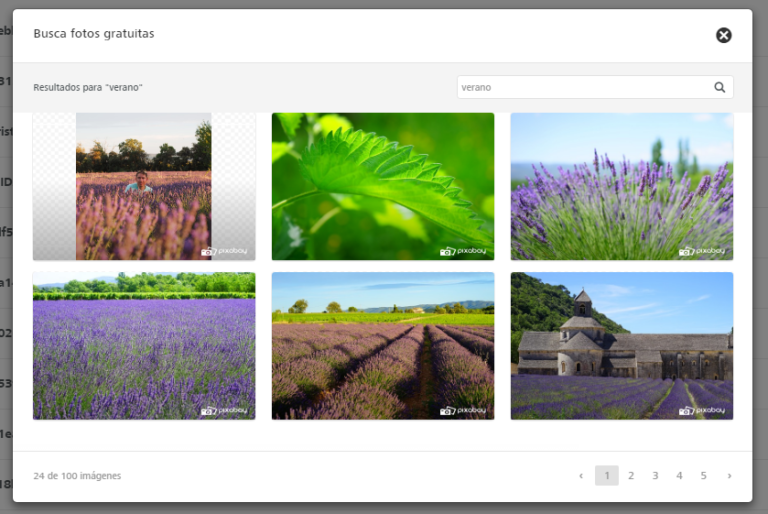The height and width of the screenshot is (514, 768).
Task: Click Pixabay logo on nettle leaf photo
Action: pyautogui.click(x=463, y=251)
